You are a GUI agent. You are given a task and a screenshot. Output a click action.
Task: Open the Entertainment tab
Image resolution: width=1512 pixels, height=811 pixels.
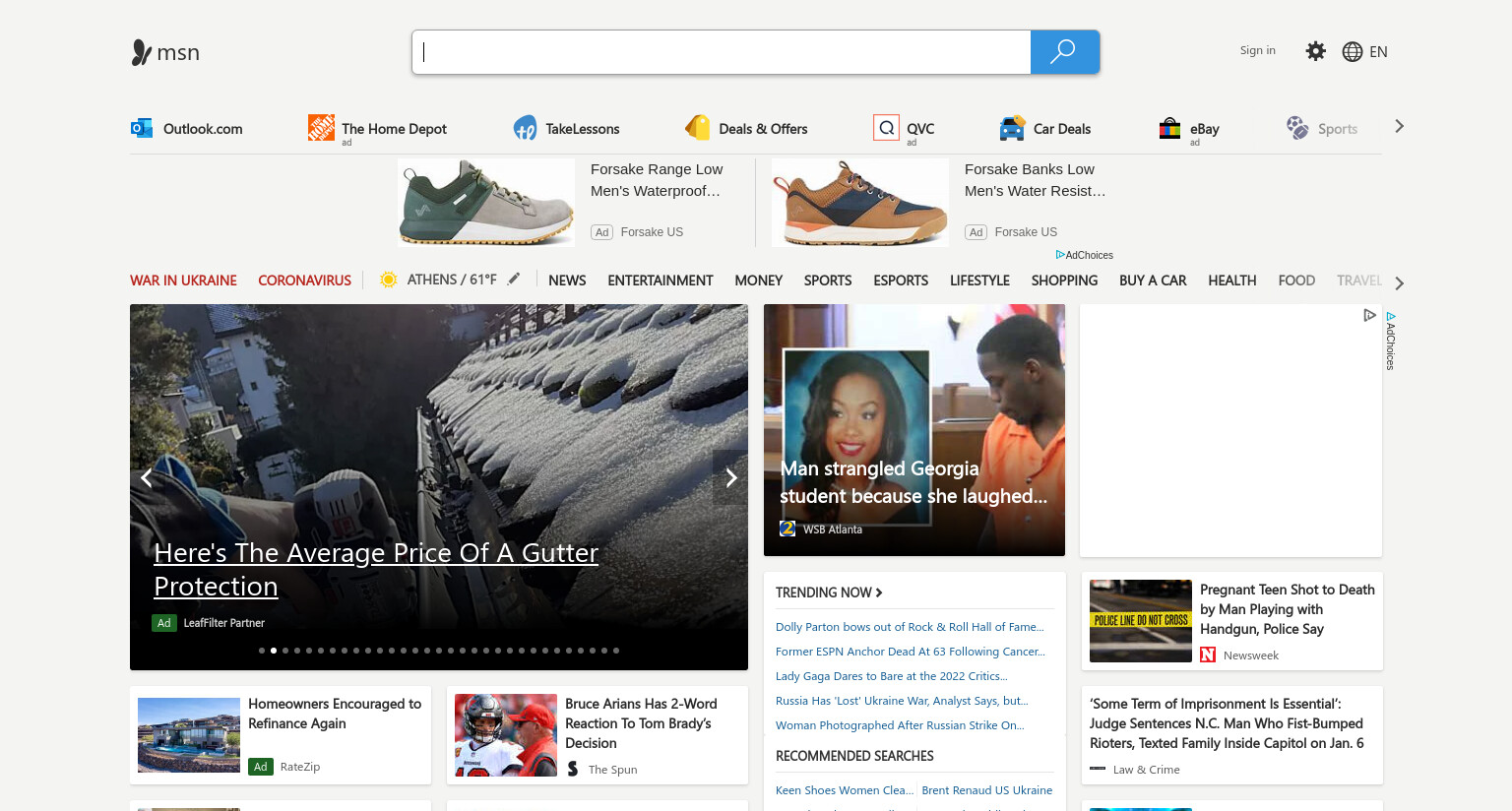coord(661,281)
